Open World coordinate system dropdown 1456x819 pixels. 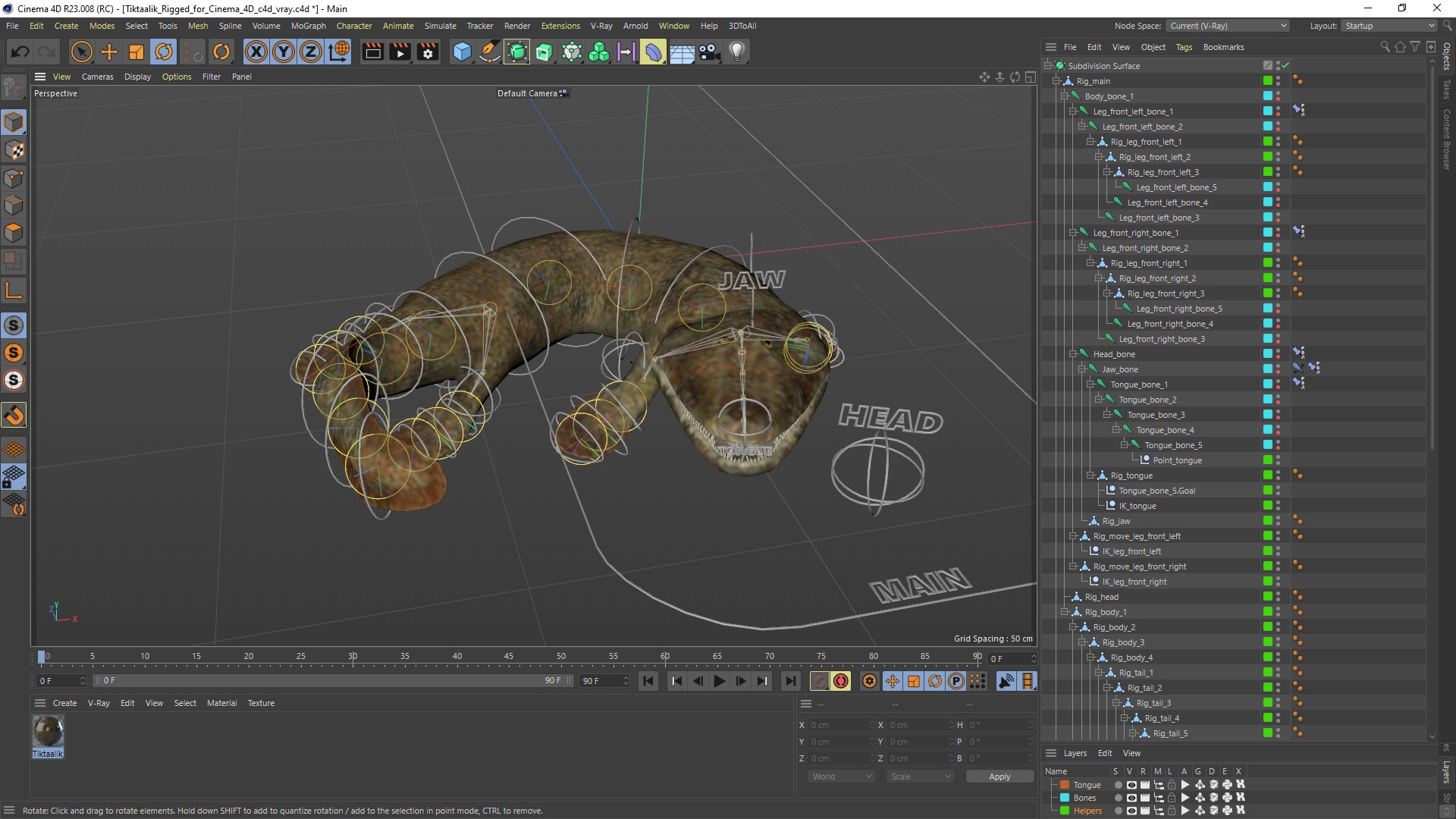point(841,777)
